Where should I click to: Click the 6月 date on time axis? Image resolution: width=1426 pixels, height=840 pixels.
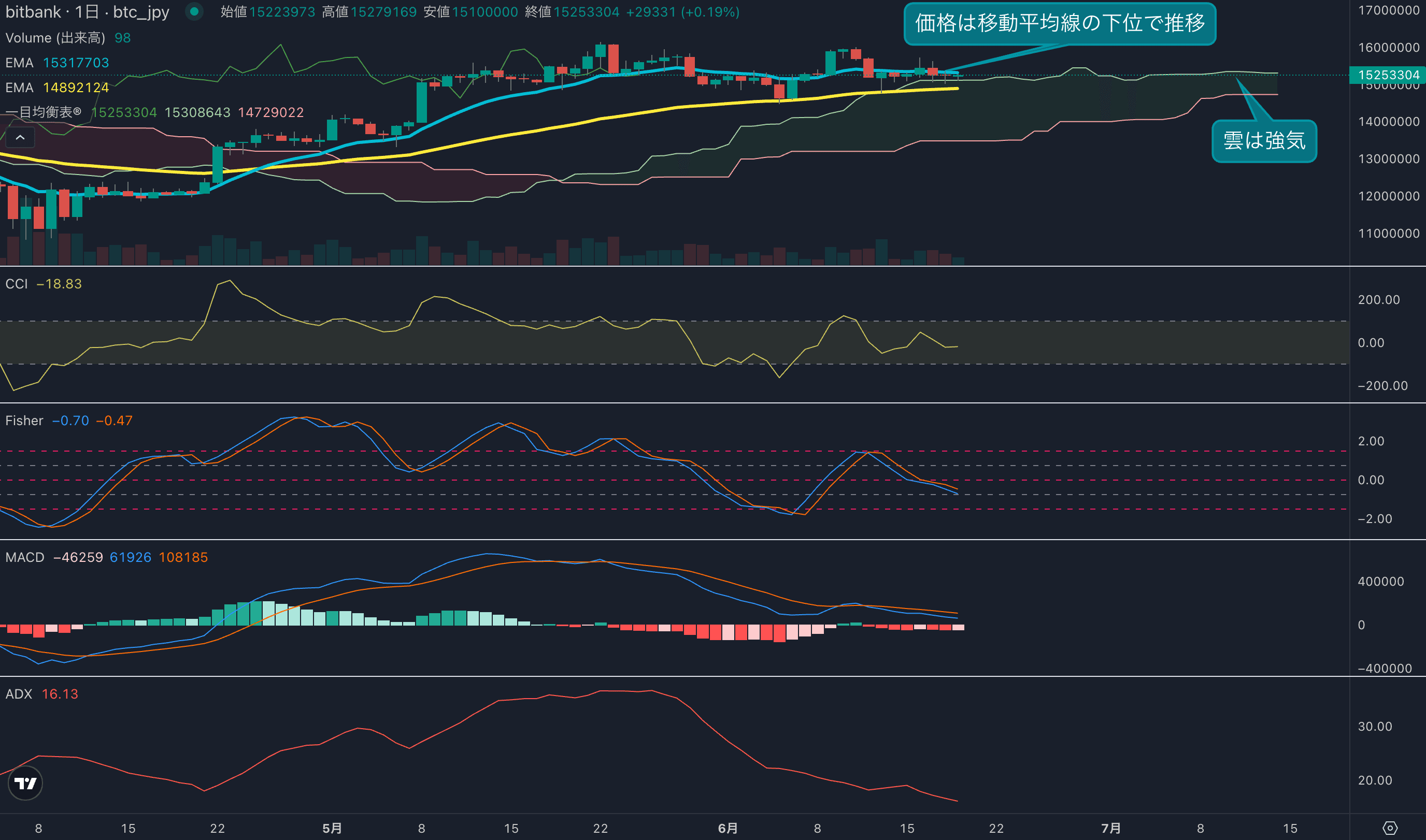pyautogui.click(x=728, y=828)
